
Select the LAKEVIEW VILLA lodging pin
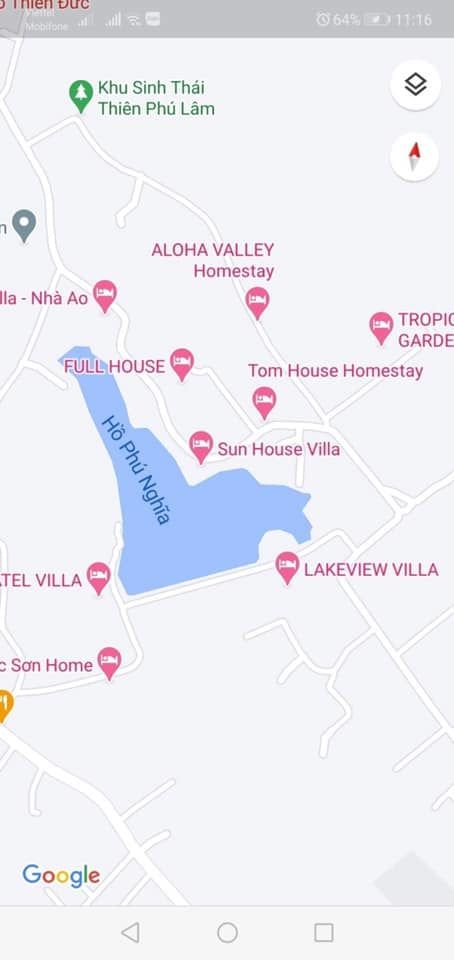pos(287,568)
